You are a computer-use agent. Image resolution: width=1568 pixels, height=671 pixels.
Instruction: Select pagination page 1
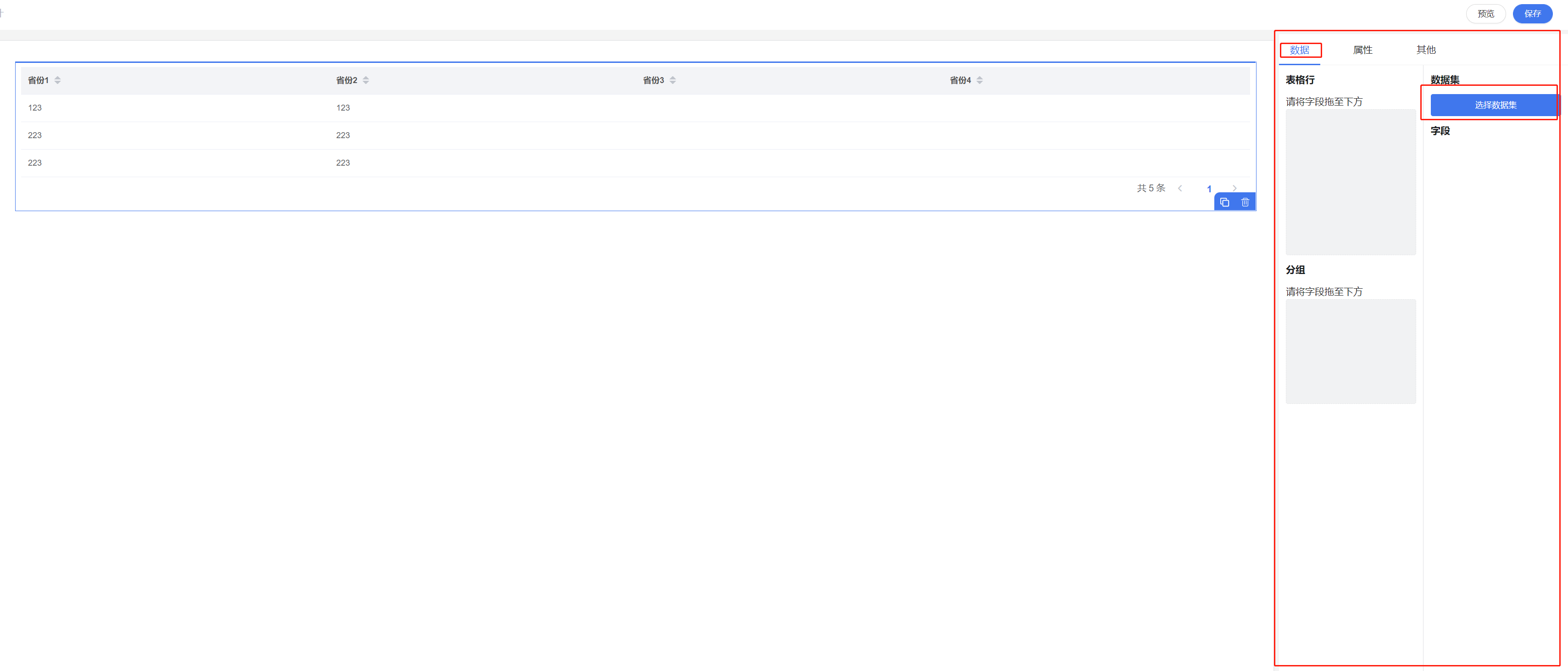1209,189
